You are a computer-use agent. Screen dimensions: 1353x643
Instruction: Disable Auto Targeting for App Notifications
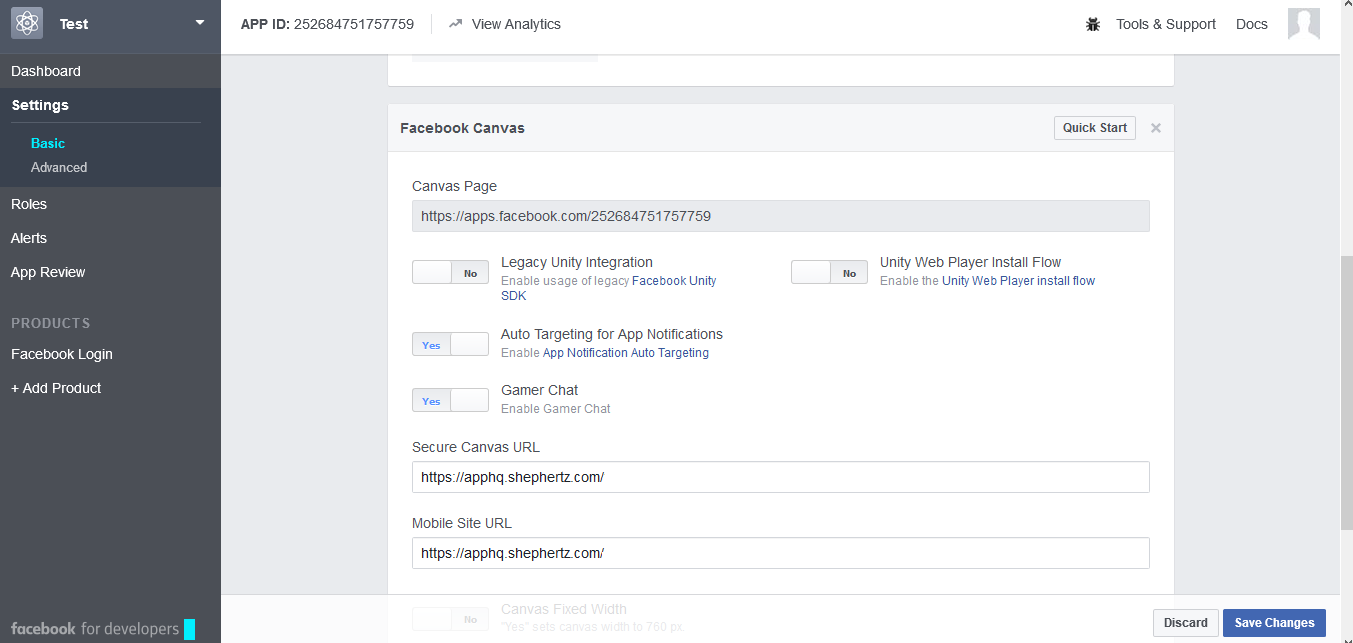tap(450, 345)
